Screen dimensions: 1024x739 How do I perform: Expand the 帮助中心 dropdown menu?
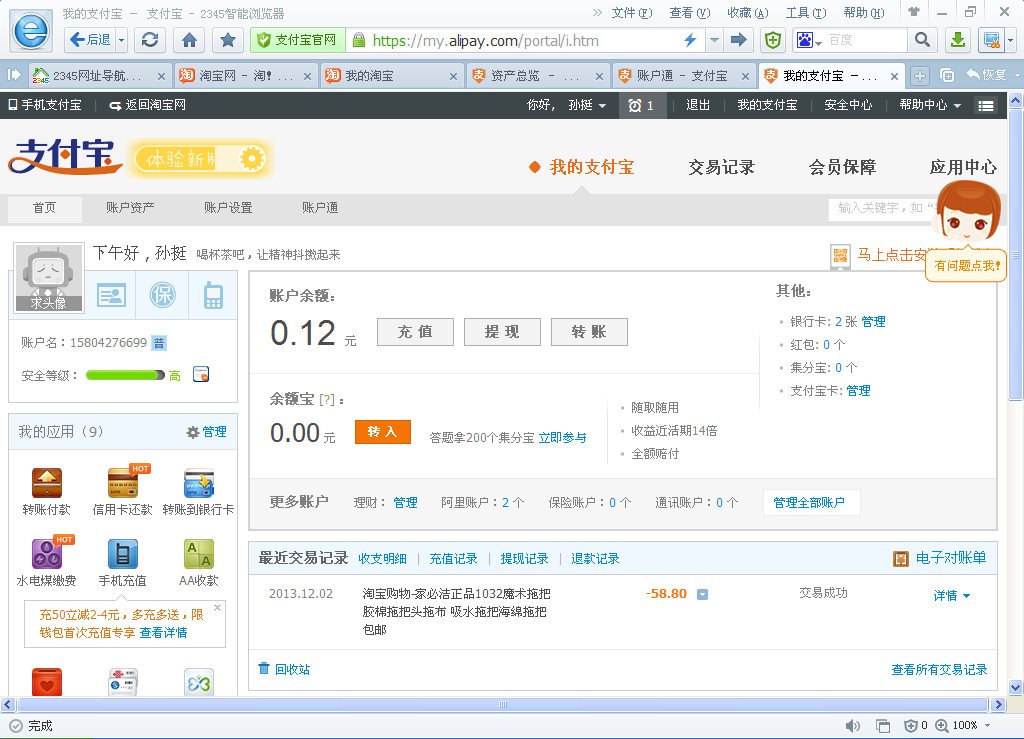coord(929,105)
